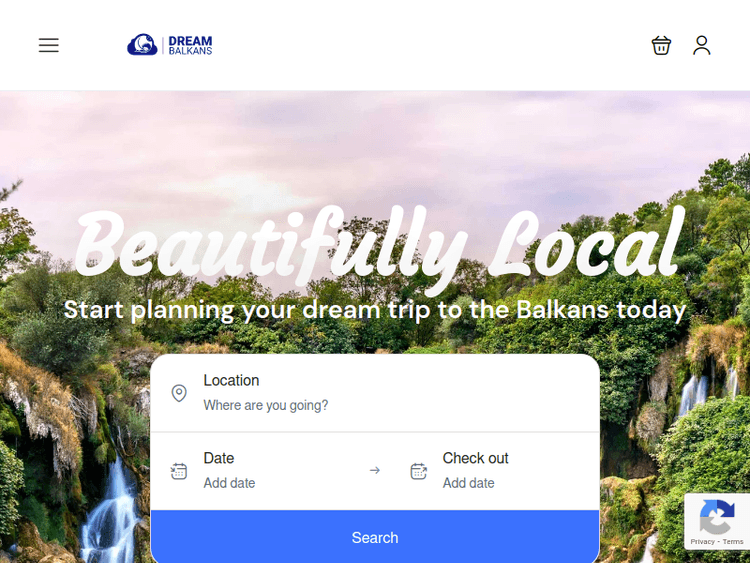Open the hamburger navigation menu
This screenshot has width=750, height=563.
[x=49, y=45]
